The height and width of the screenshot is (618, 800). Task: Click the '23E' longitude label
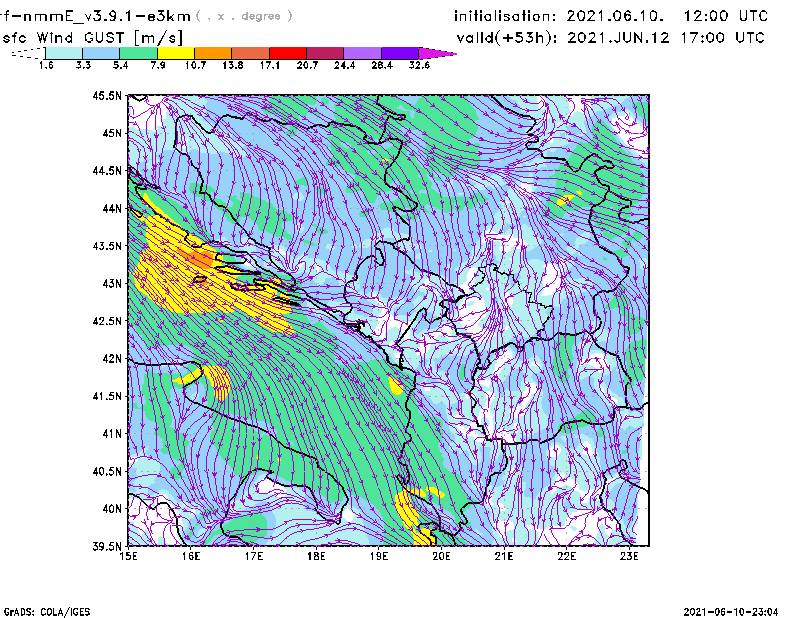[x=629, y=556]
